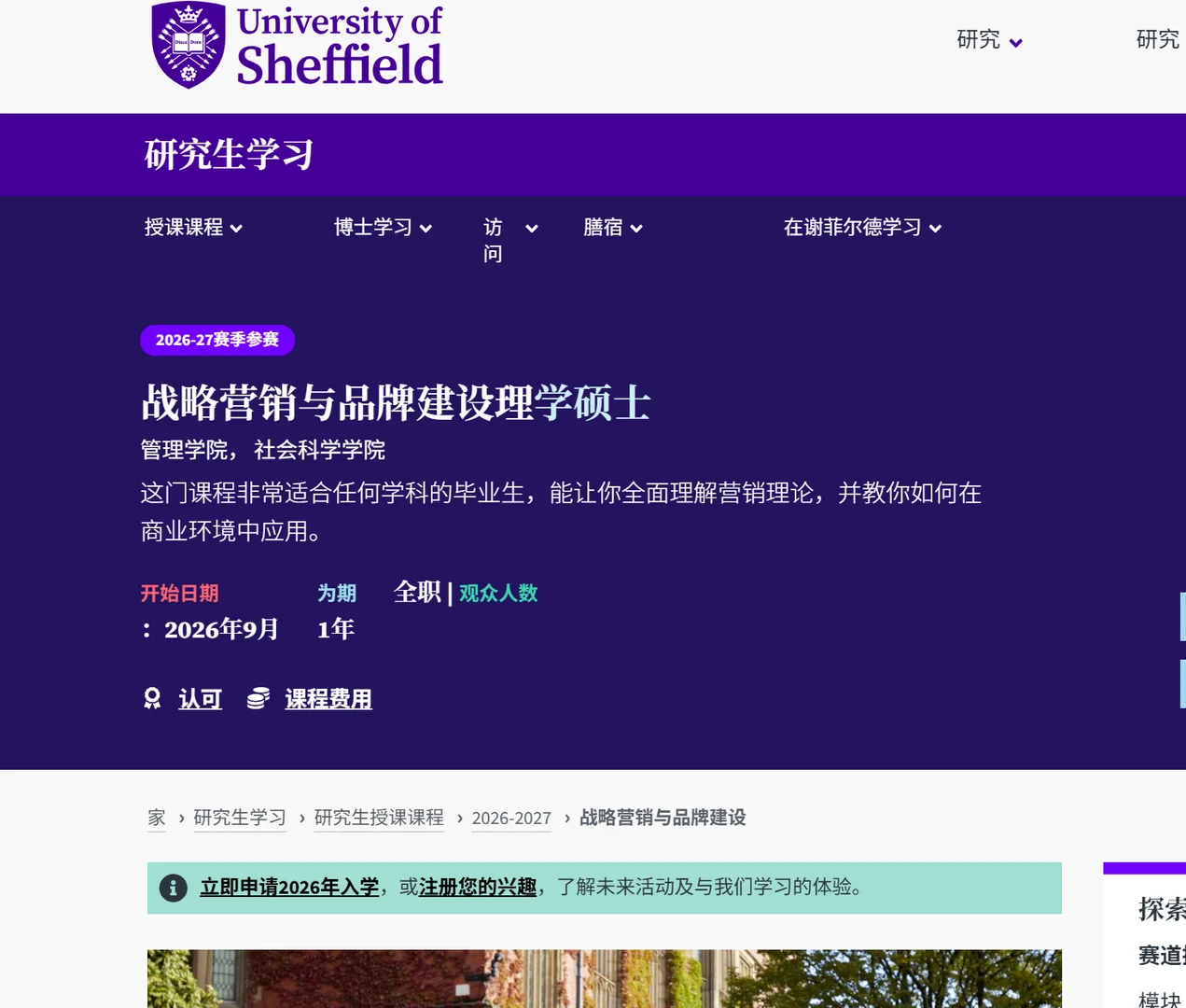Click the 为期 duration label
Viewport: 1186px width, 1008px height.
pos(337,594)
